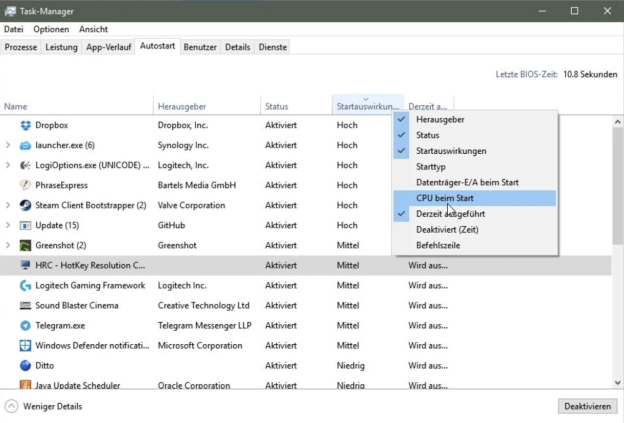
Task: Click the Ditto blue globe icon
Action: [25, 365]
